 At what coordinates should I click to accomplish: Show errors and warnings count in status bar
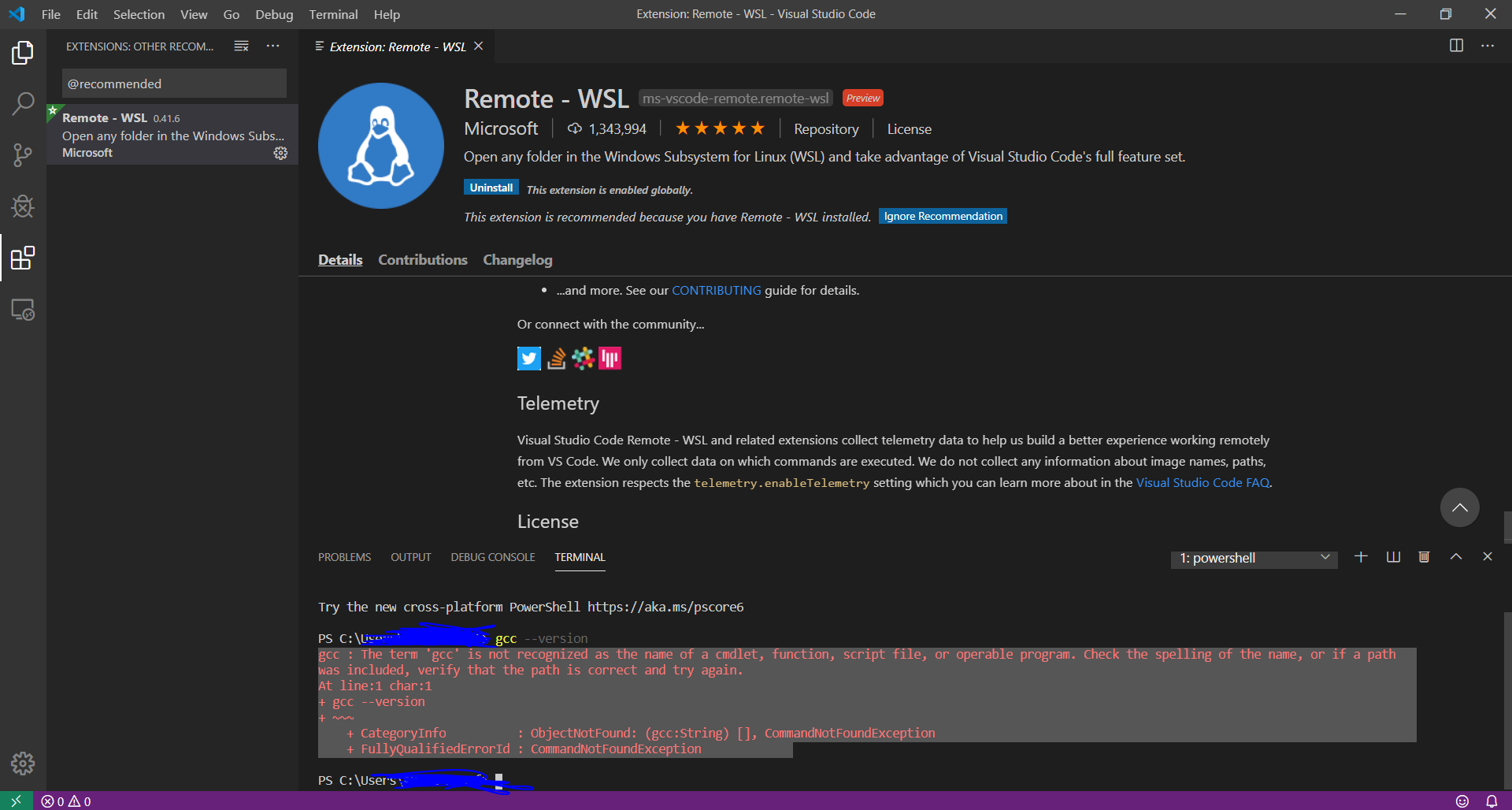coord(66,801)
